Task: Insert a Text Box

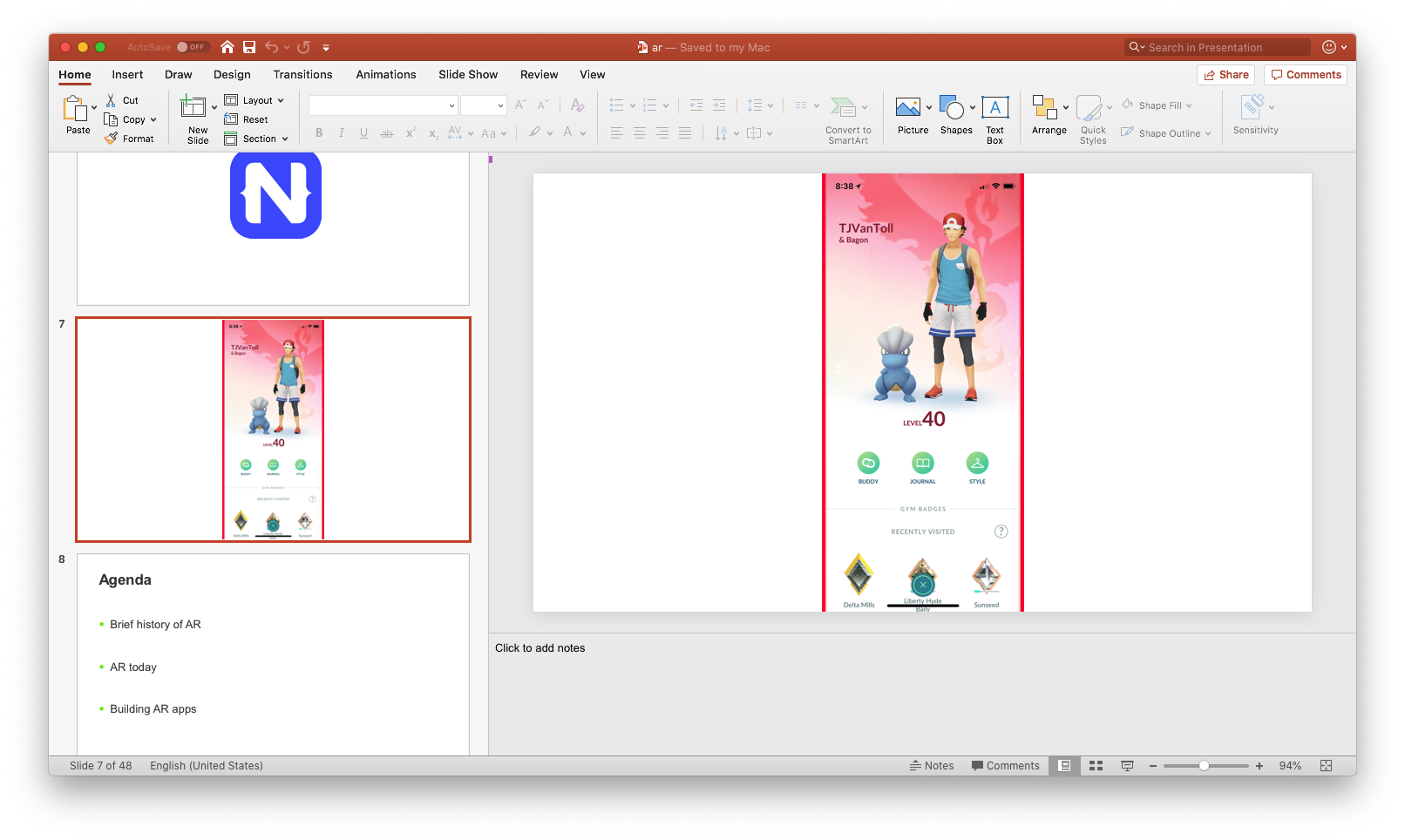Action: coord(994,107)
